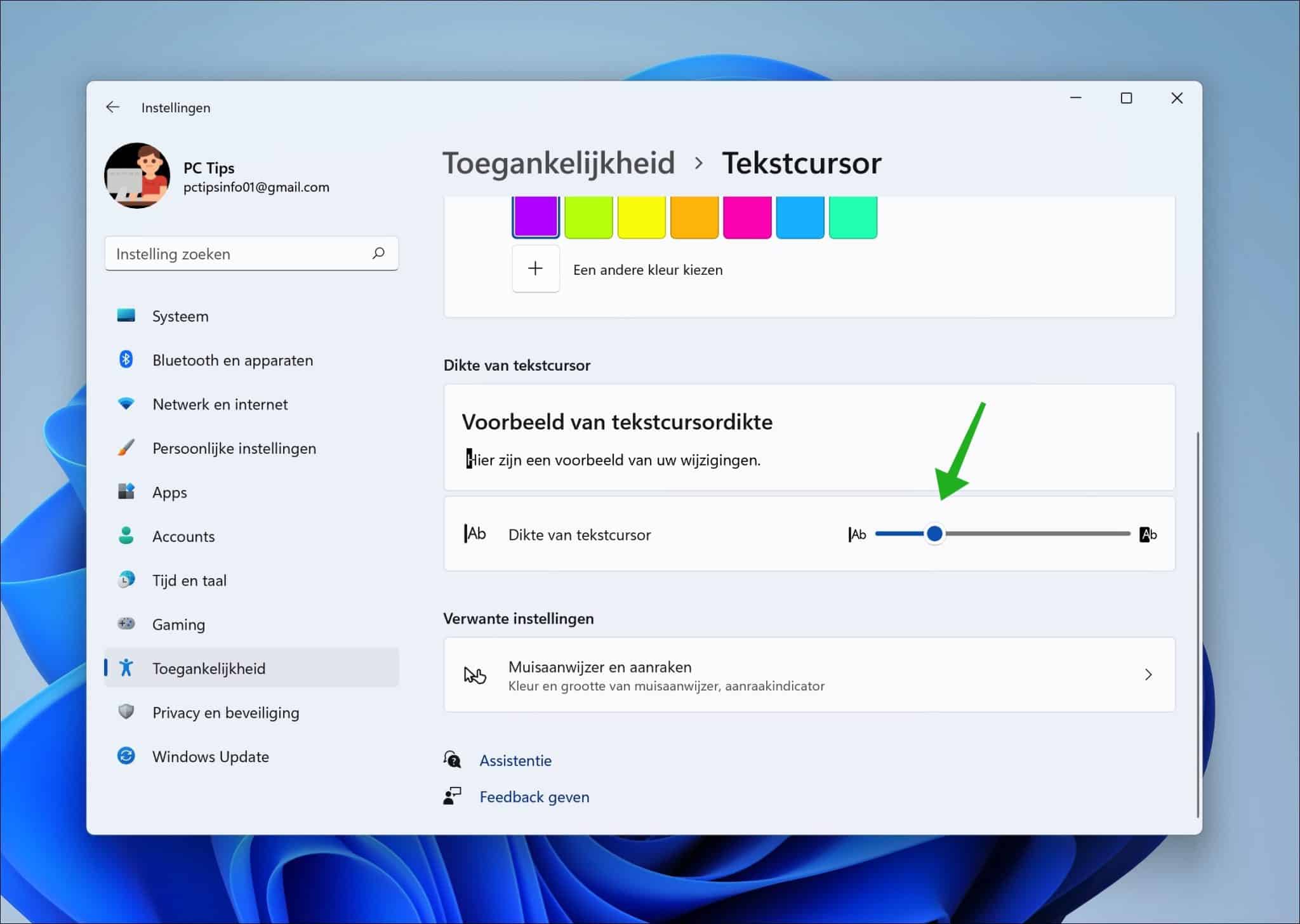Navigate back using the arrow
1300x924 pixels.
click(x=113, y=107)
